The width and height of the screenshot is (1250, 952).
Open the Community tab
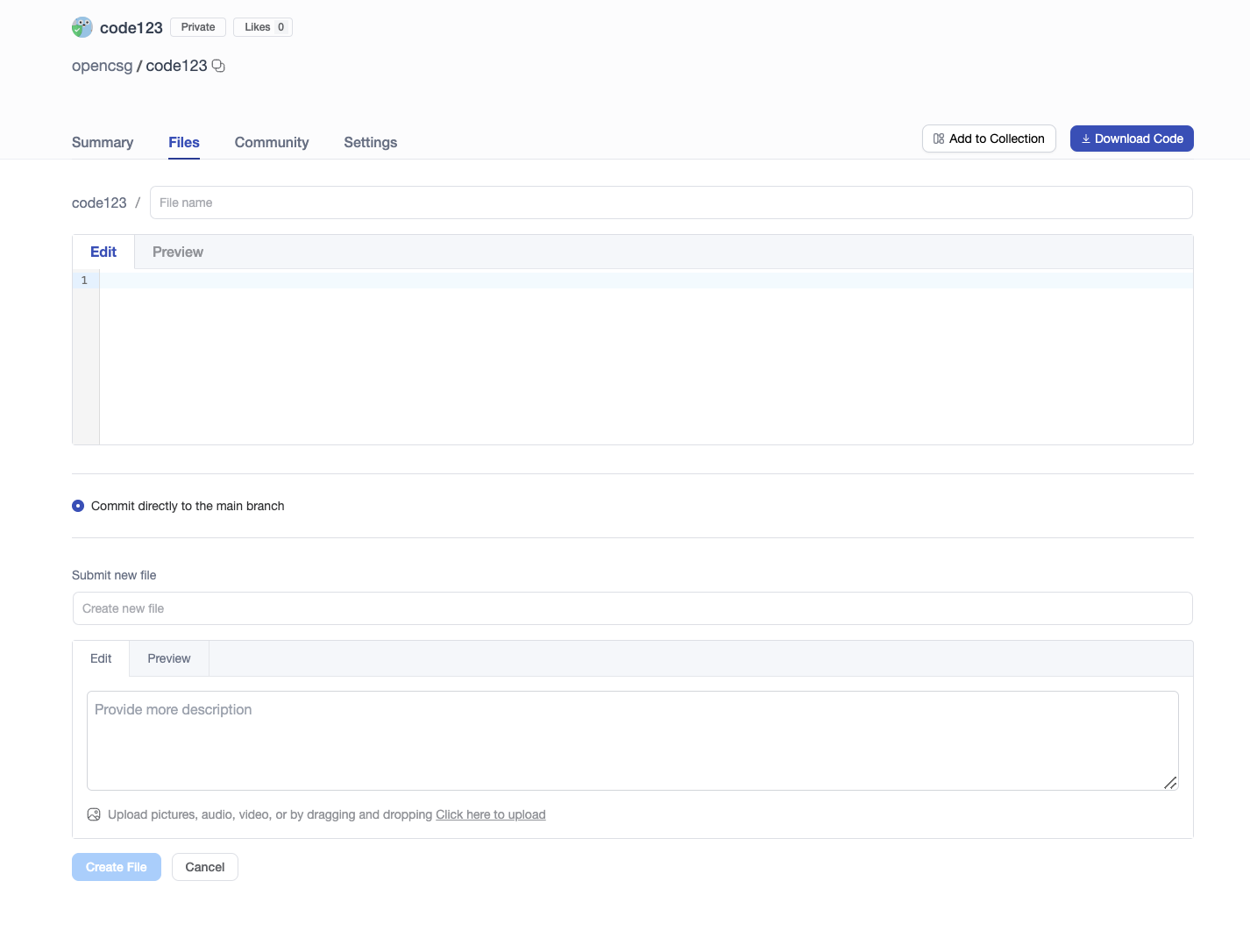[272, 142]
